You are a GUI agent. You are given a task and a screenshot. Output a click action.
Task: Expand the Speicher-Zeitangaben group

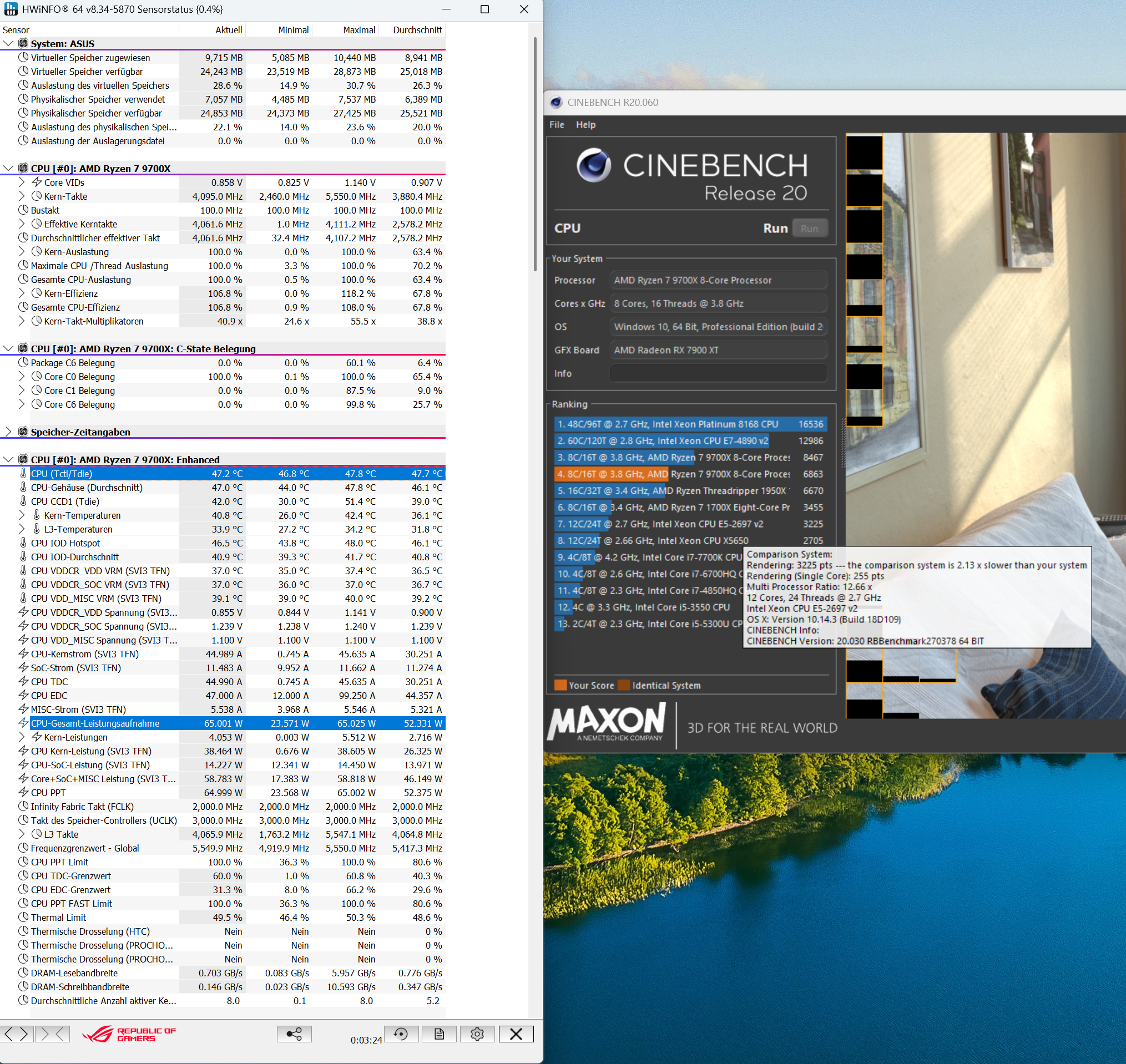click(x=8, y=432)
